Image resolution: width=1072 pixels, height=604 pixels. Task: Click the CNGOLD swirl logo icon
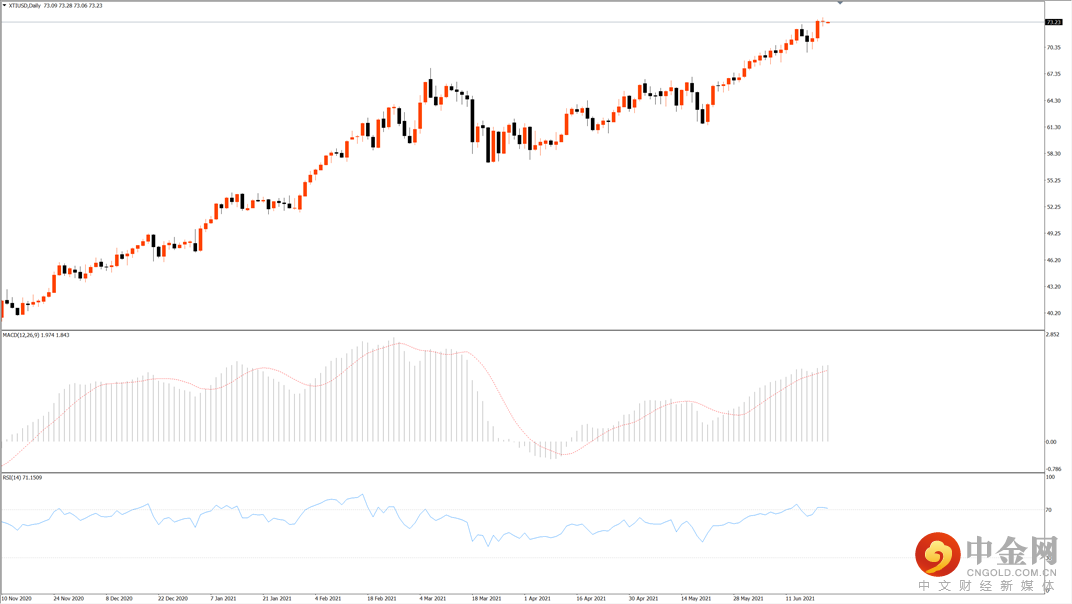[938, 555]
